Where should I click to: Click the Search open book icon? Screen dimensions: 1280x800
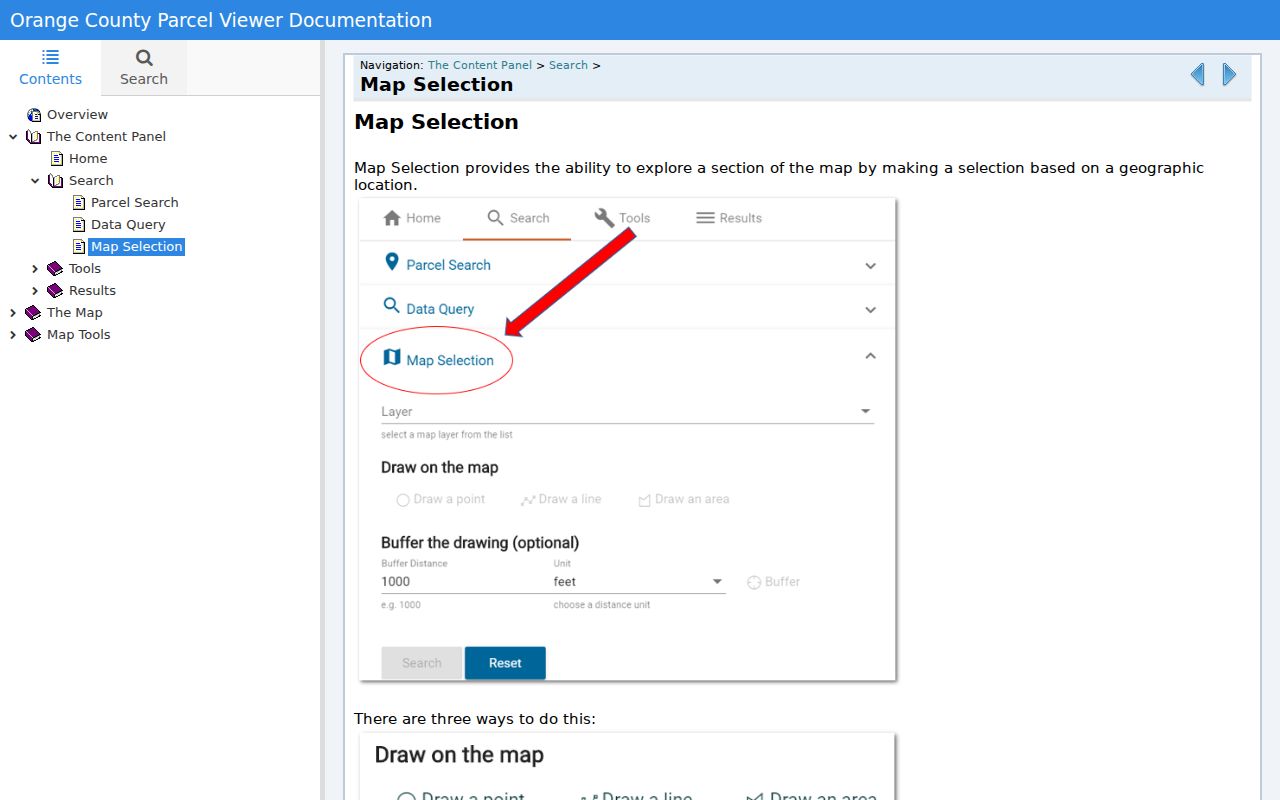tap(56, 180)
